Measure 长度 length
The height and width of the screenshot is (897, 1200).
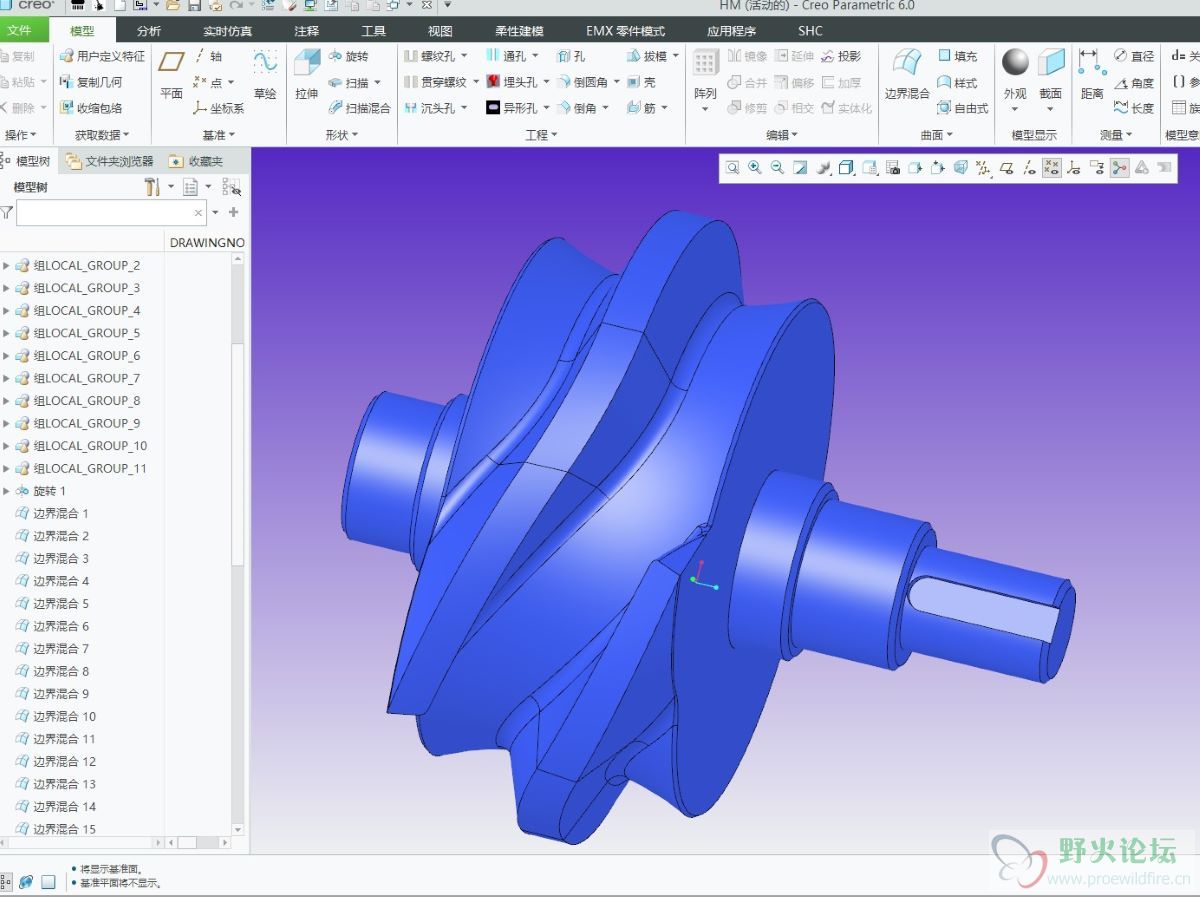pos(1134,108)
